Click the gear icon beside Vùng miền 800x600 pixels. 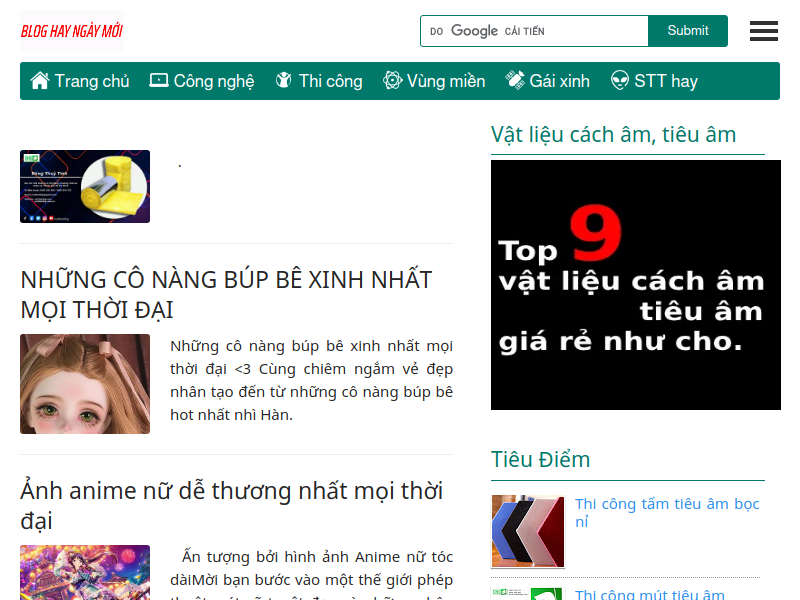(392, 81)
